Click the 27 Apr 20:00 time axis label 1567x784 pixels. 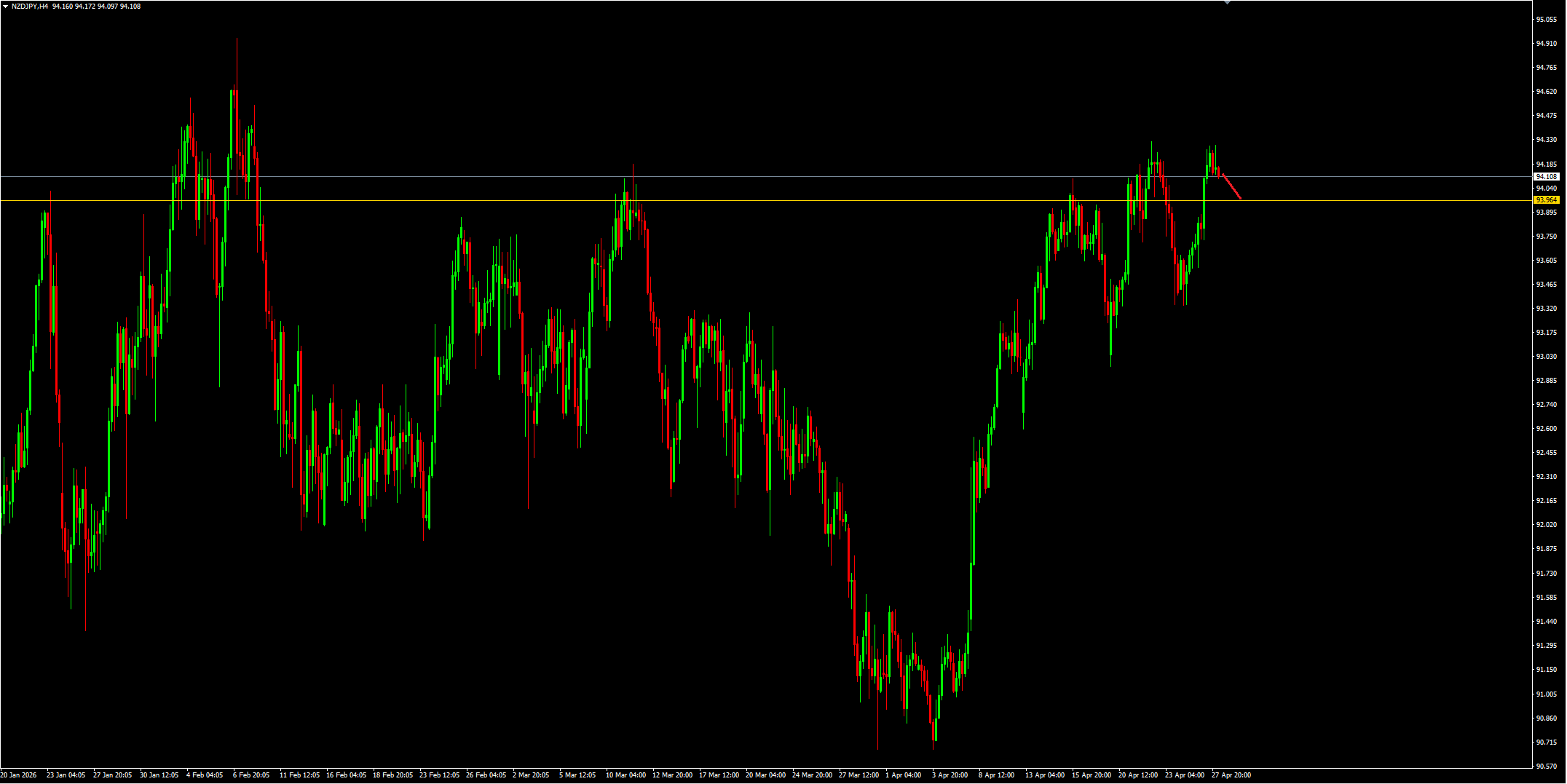point(1231,775)
